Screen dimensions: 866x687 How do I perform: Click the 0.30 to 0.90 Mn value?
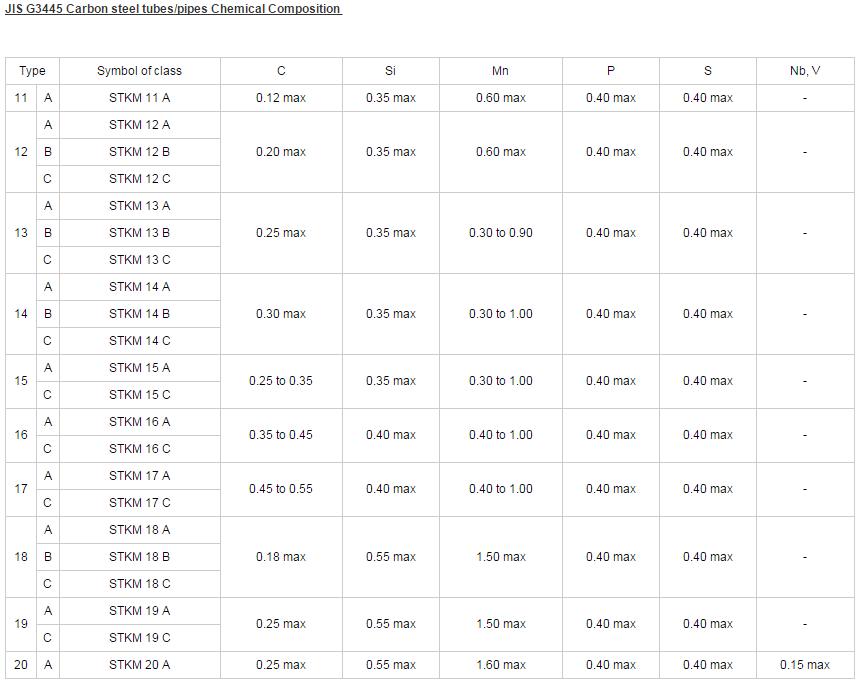click(x=500, y=233)
